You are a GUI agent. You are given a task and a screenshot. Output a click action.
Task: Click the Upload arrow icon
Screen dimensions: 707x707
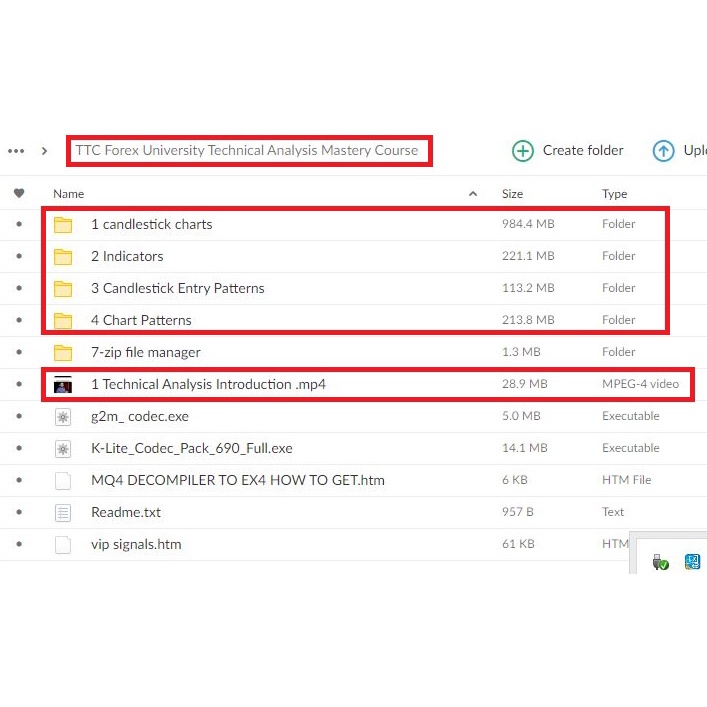click(663, 151)
